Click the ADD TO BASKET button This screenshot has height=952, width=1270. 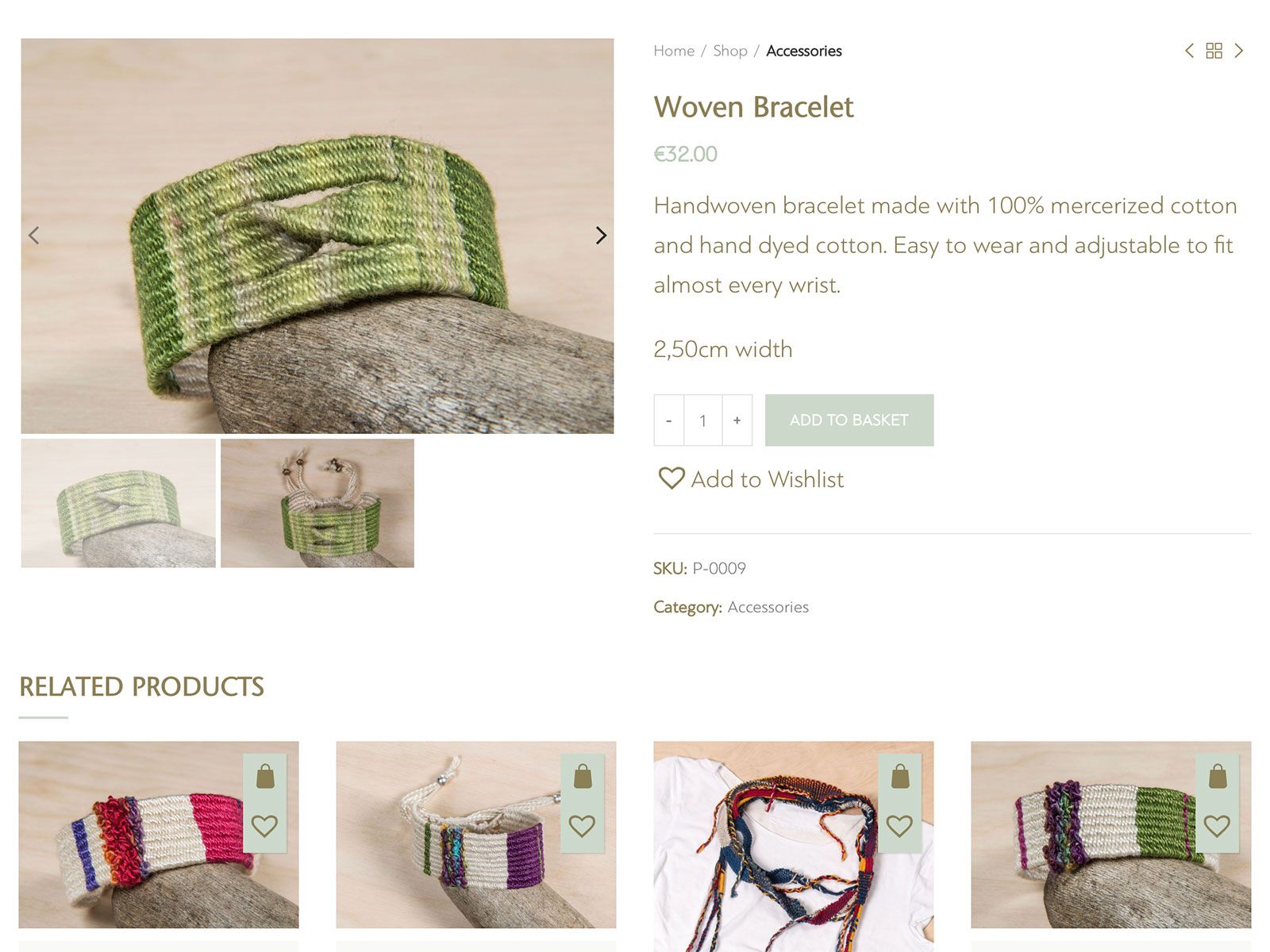[x=849, y=420]
